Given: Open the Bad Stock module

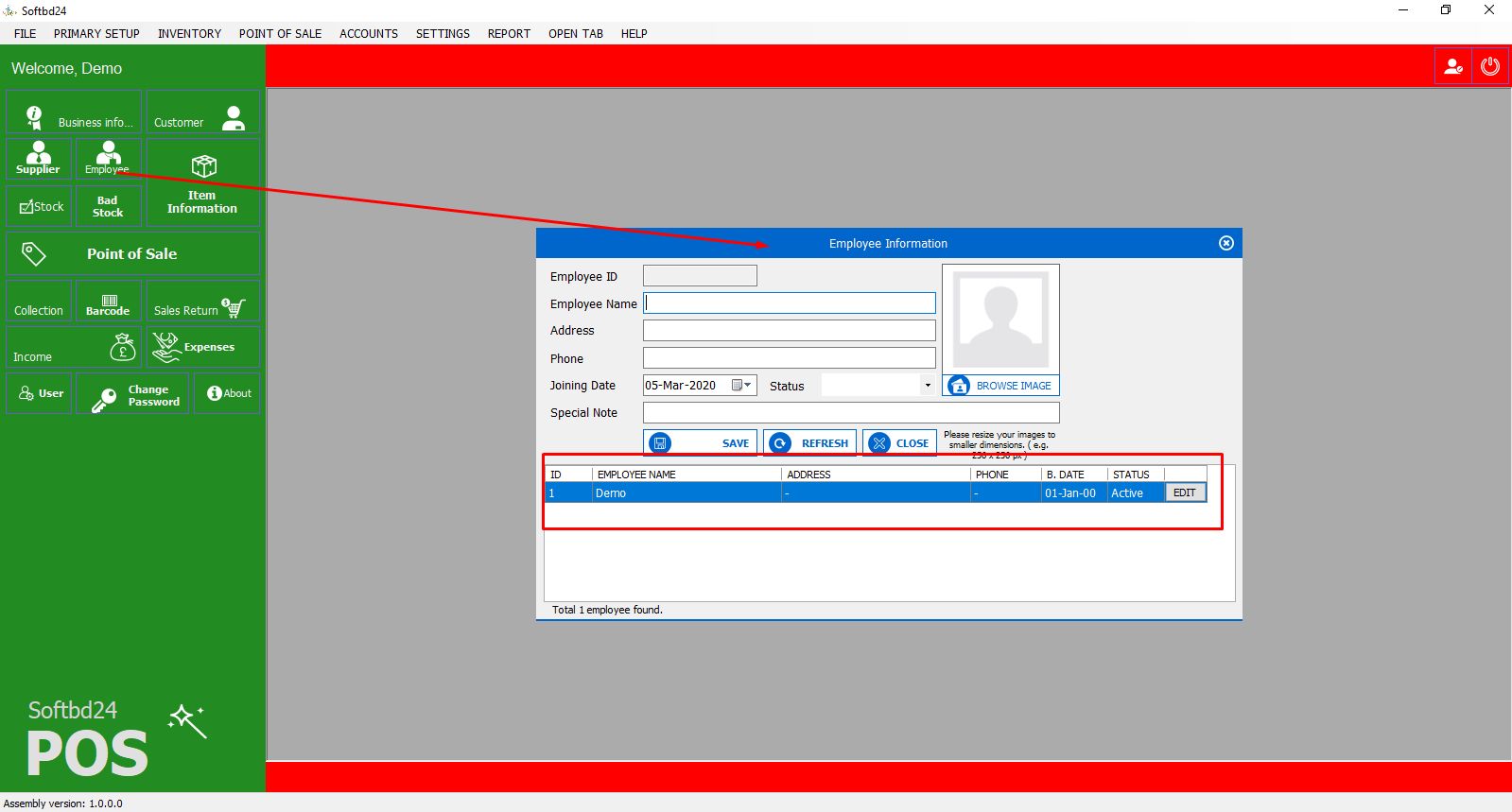Looking at the screenshot, I should click(x=108, y=206).
